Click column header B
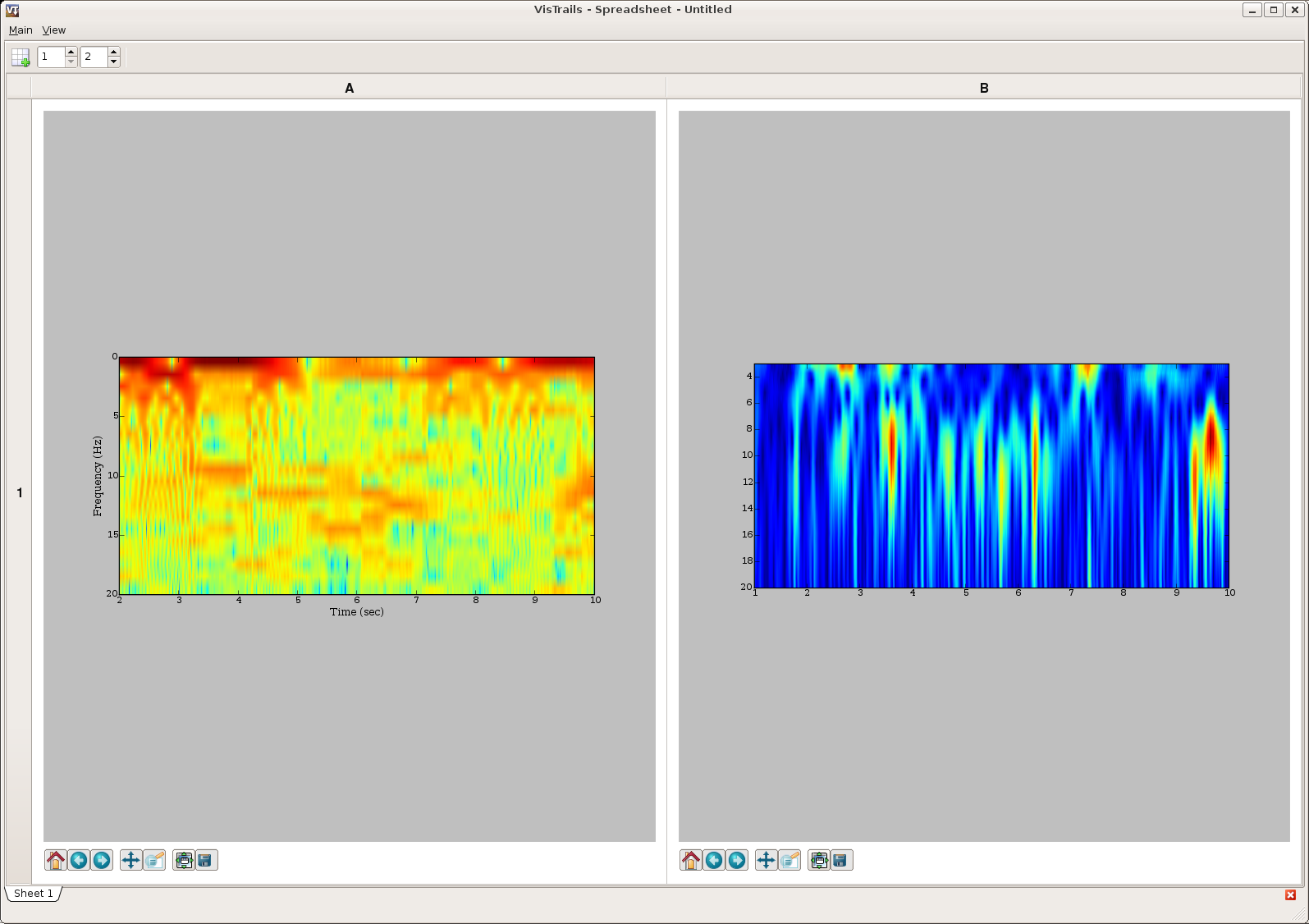The image size is (1309, 924). [984, 88]
